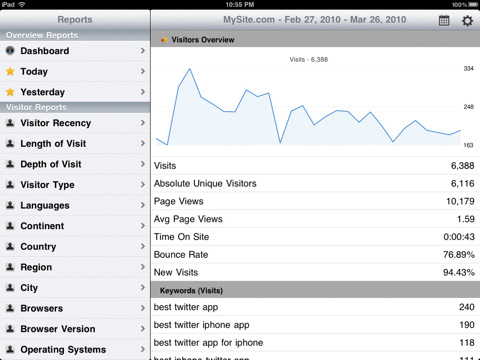The width and height of the screenshot is (480, 360).
Task: Click the Dashboard globe icon
Action: 10,51
